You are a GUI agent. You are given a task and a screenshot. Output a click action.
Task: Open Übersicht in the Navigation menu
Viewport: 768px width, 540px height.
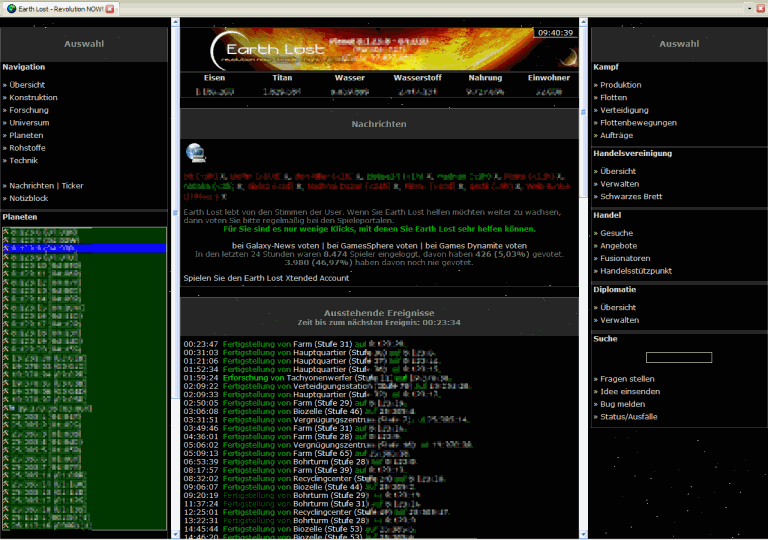tap(27, 85)
